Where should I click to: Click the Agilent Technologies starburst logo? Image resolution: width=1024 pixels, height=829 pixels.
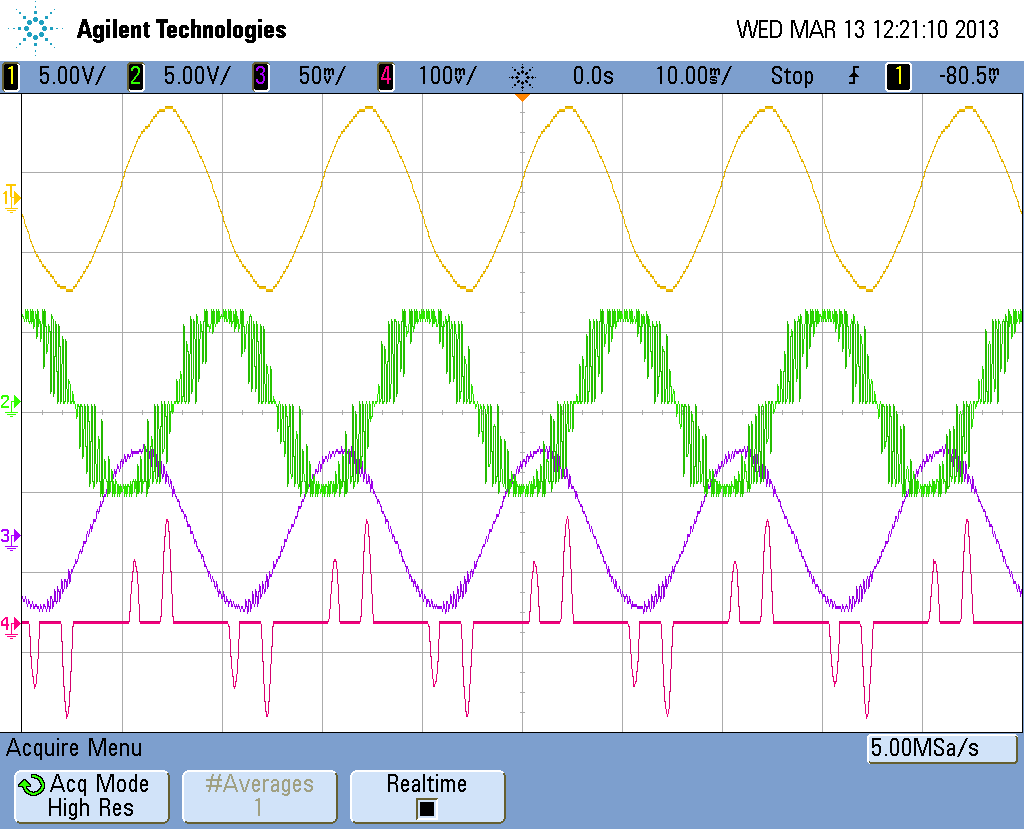(34, 29)
